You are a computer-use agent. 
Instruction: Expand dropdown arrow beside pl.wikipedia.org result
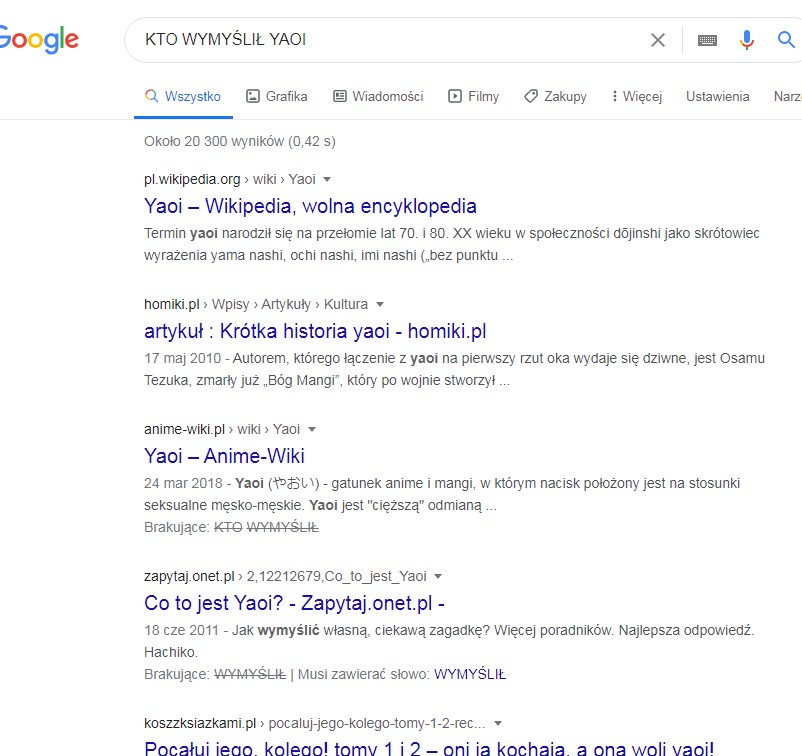pyautogui.click(x=327, y=180)
